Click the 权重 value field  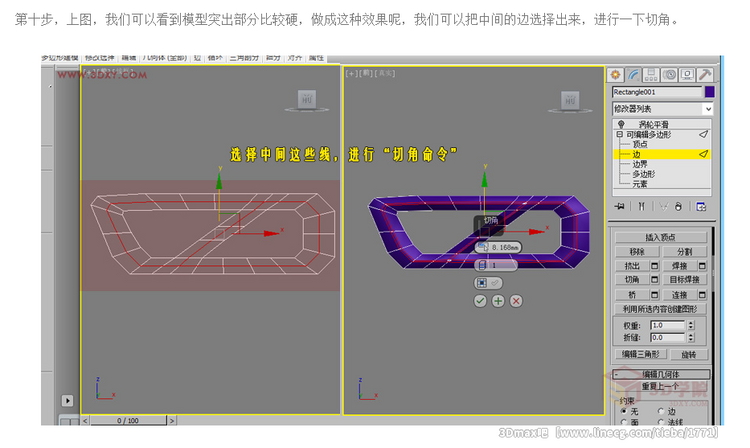point(668,326)
